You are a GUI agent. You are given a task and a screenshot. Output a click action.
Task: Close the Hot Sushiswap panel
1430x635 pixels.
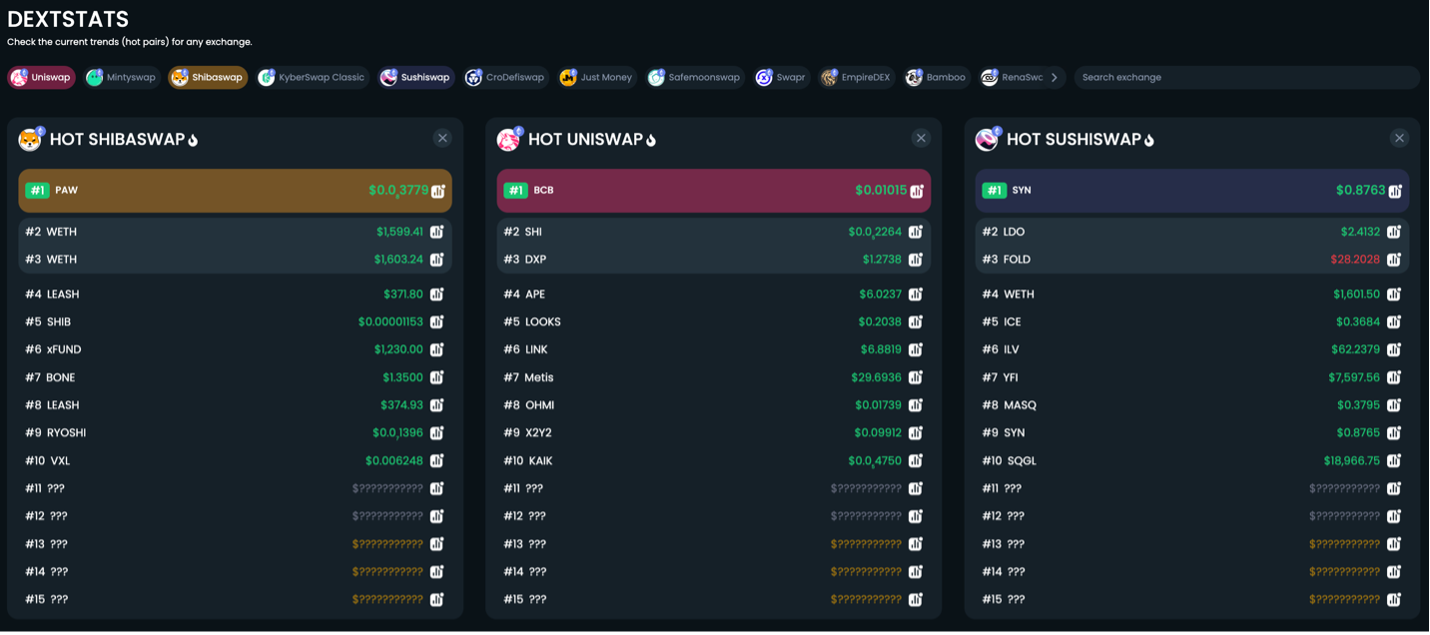pyautogui.click(x=1400, y=138)
